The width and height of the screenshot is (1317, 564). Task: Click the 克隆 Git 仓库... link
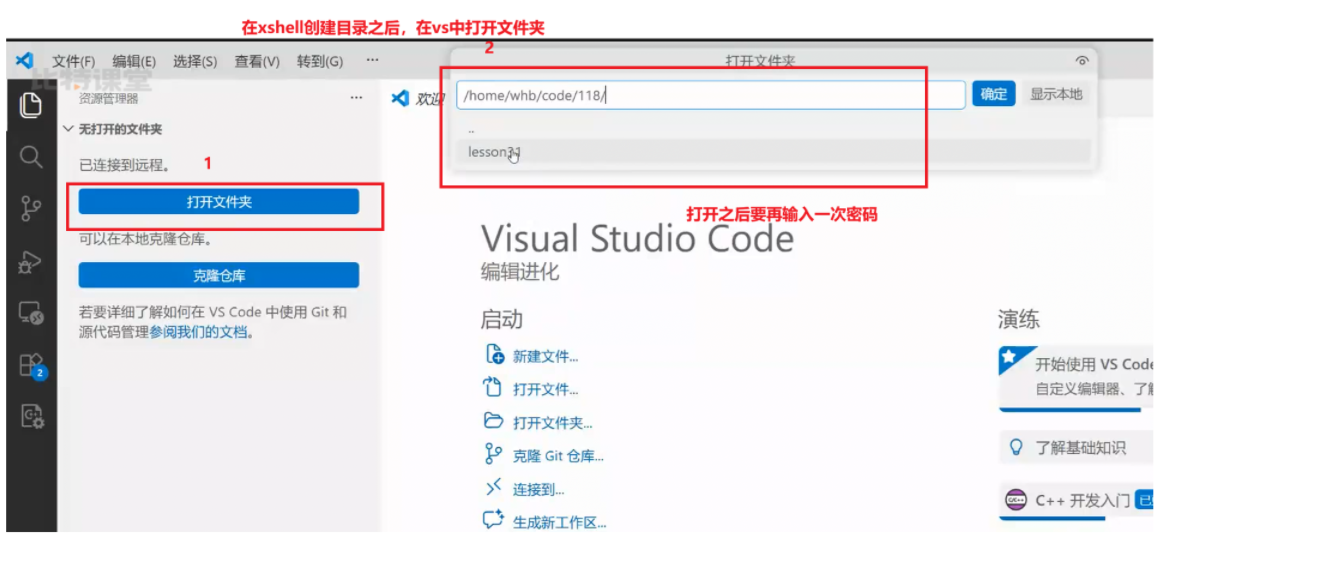coord(558,456)
